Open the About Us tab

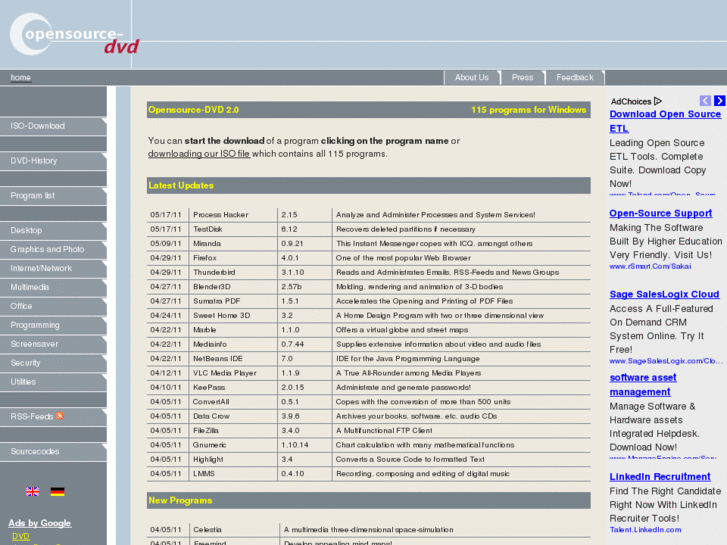tap(472, 77)
